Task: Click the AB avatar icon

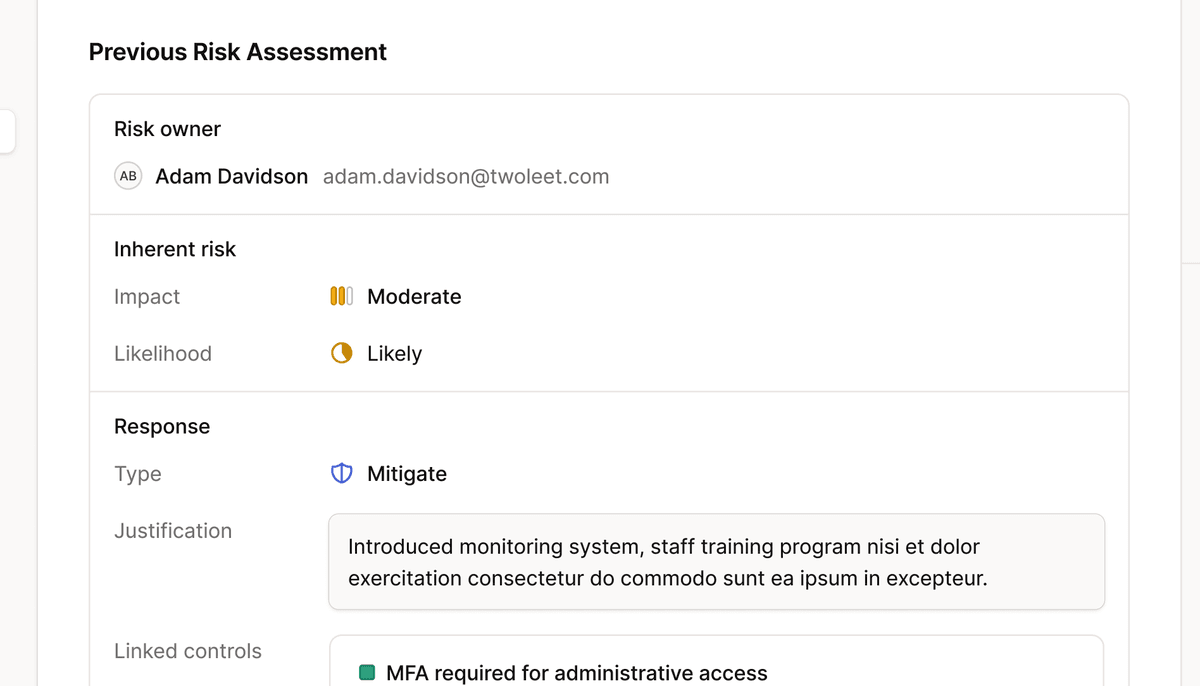Action: click(x=128, y=176)
